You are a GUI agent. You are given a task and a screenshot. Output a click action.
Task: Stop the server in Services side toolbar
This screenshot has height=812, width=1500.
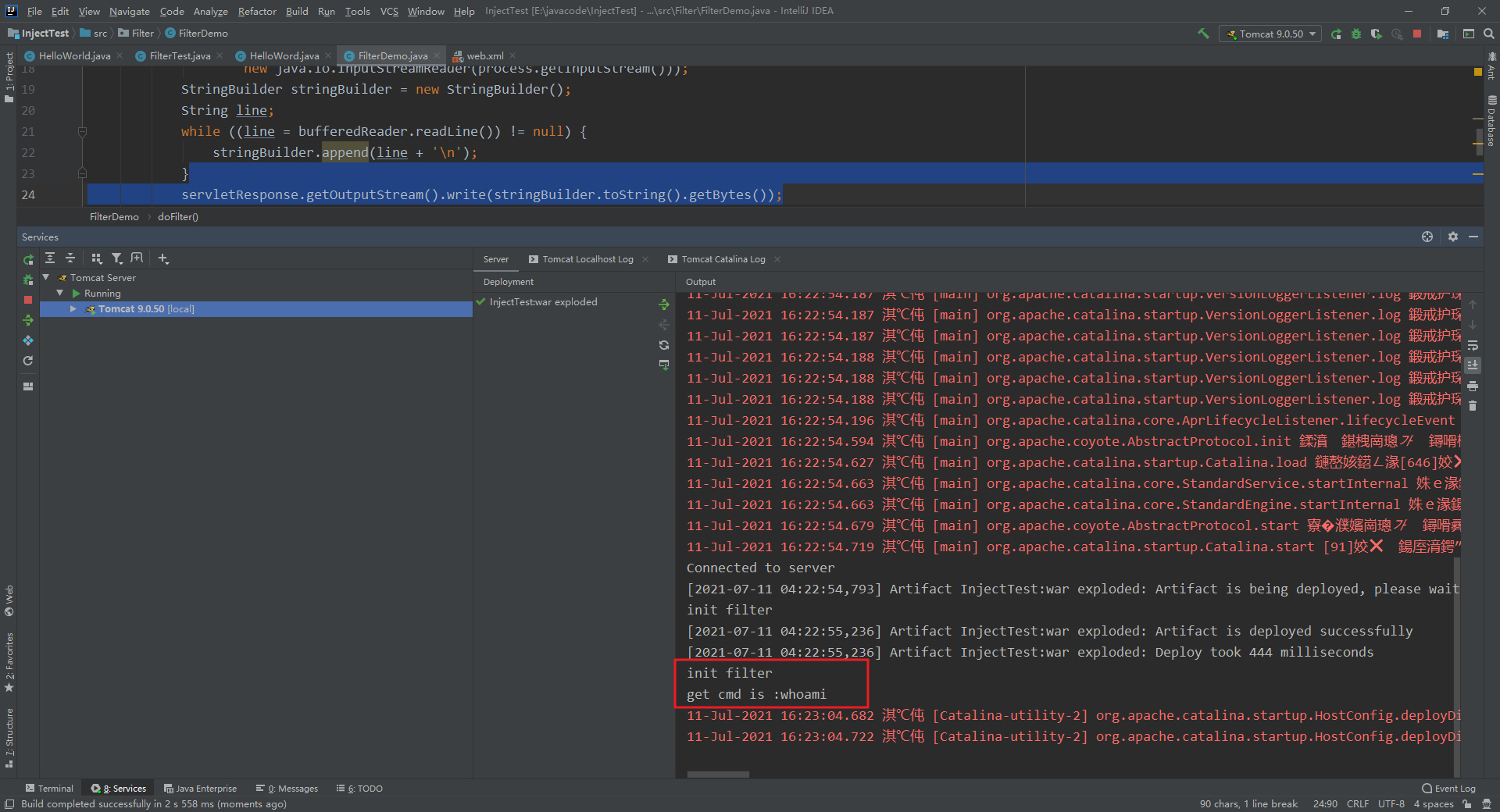click(28, 300)
